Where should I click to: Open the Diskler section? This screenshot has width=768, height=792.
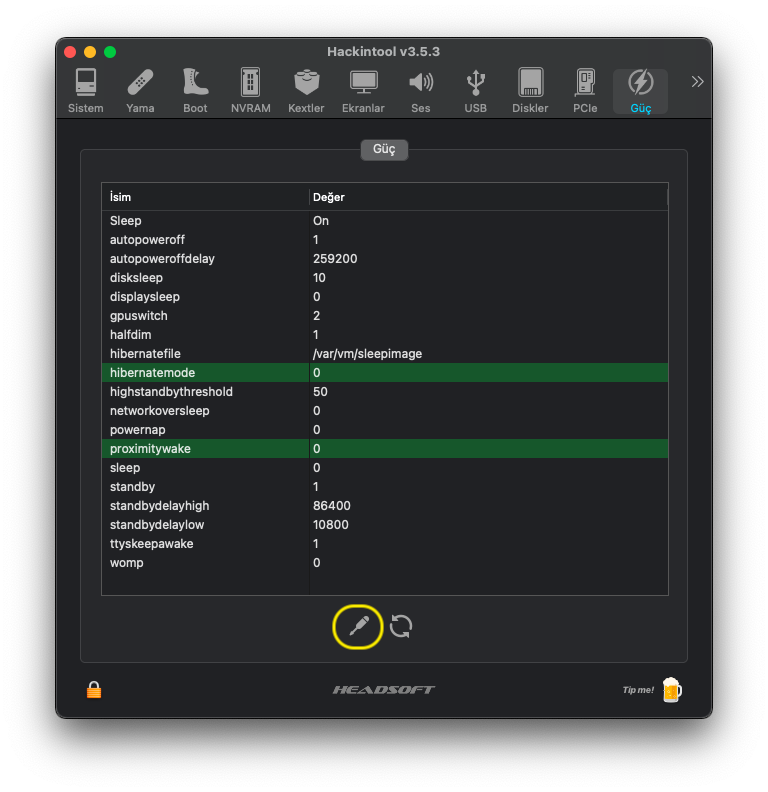tap(530, 91)
